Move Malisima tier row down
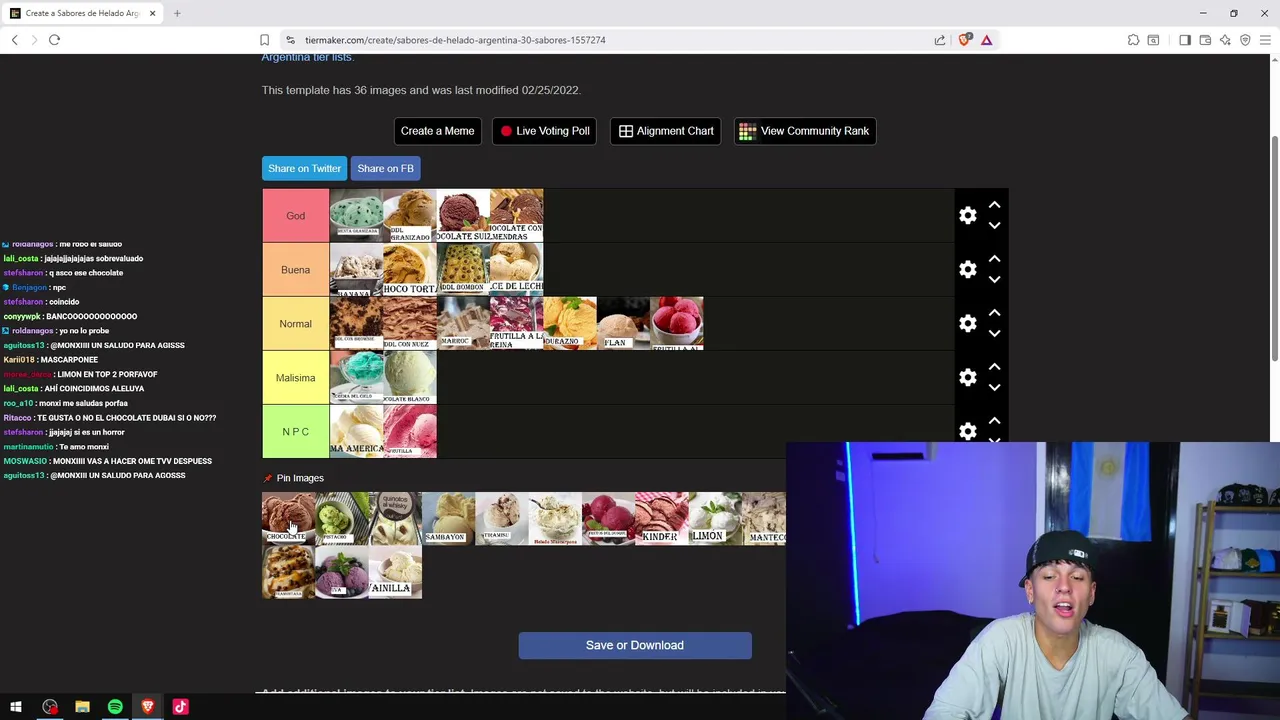 pos(994,388)
